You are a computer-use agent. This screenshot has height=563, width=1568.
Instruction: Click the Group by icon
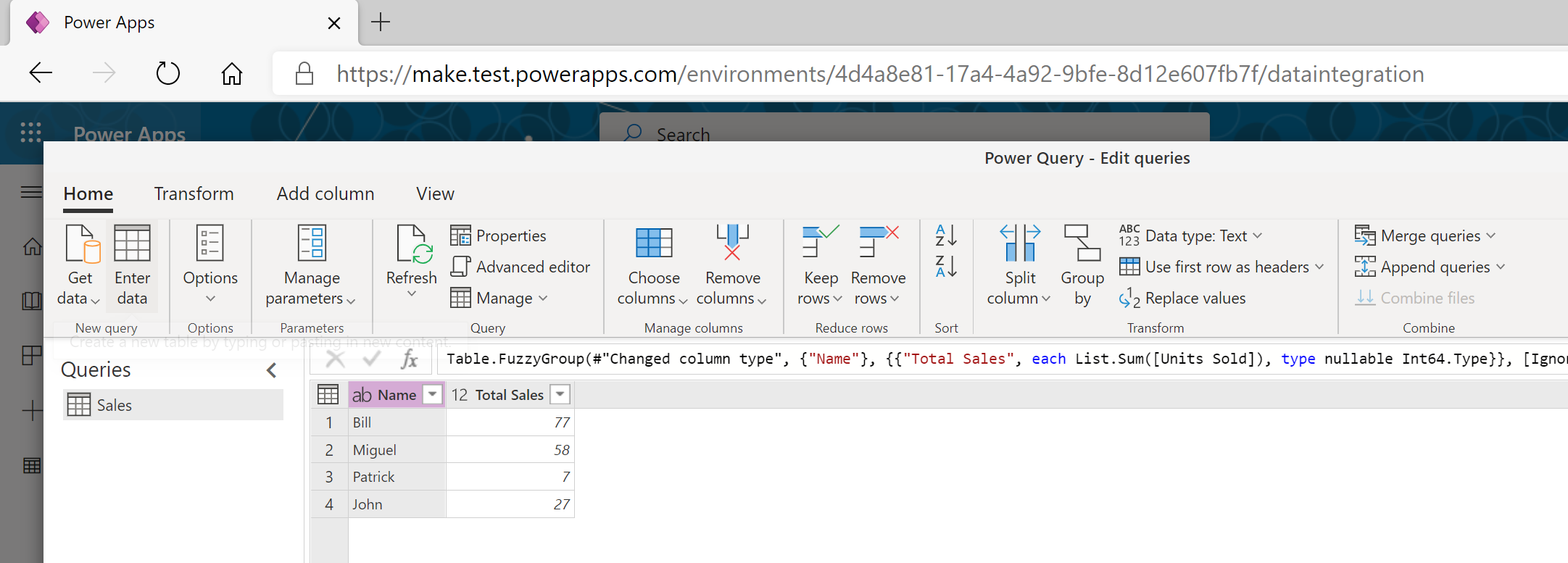pos(1082,243)
